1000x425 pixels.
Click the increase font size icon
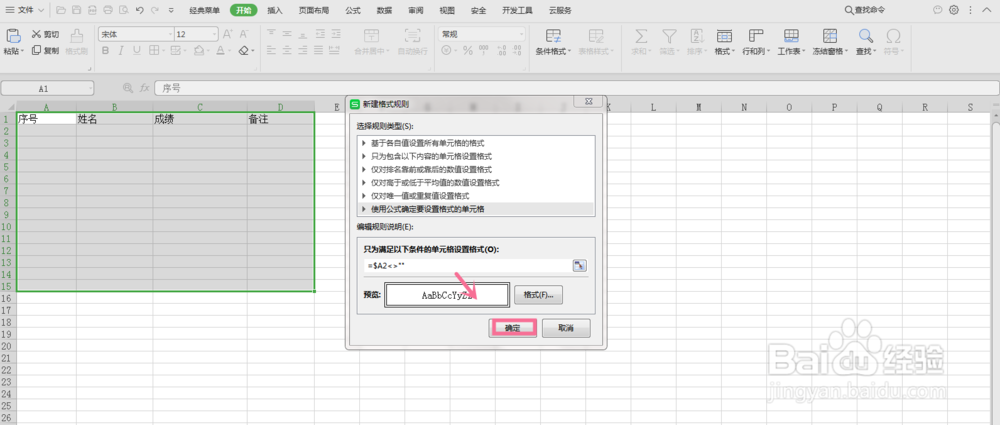[x=230, y=34]
